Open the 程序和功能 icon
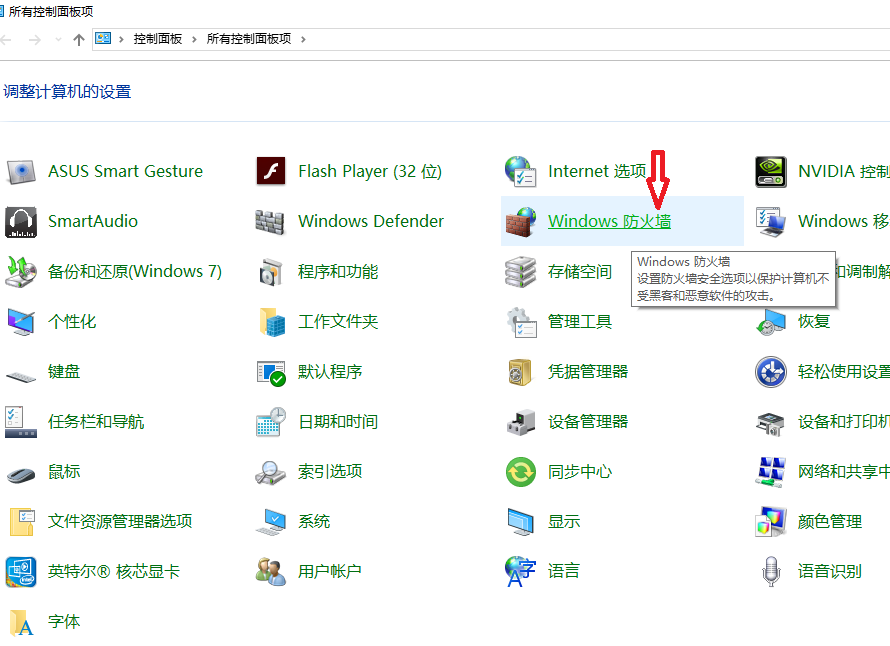This screenshot has width=890, height=646. pyautogui.click(x=271, y=272)
